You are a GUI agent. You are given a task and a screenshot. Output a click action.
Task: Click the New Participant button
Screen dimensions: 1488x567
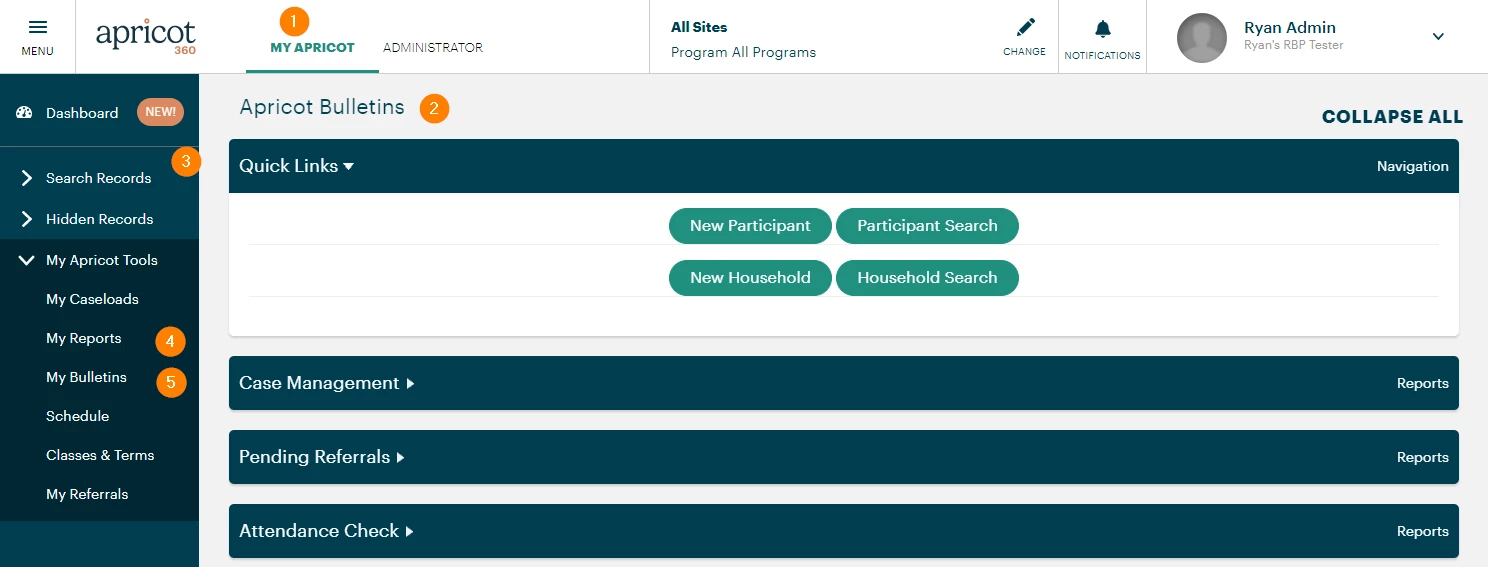(x=750, y=226)
